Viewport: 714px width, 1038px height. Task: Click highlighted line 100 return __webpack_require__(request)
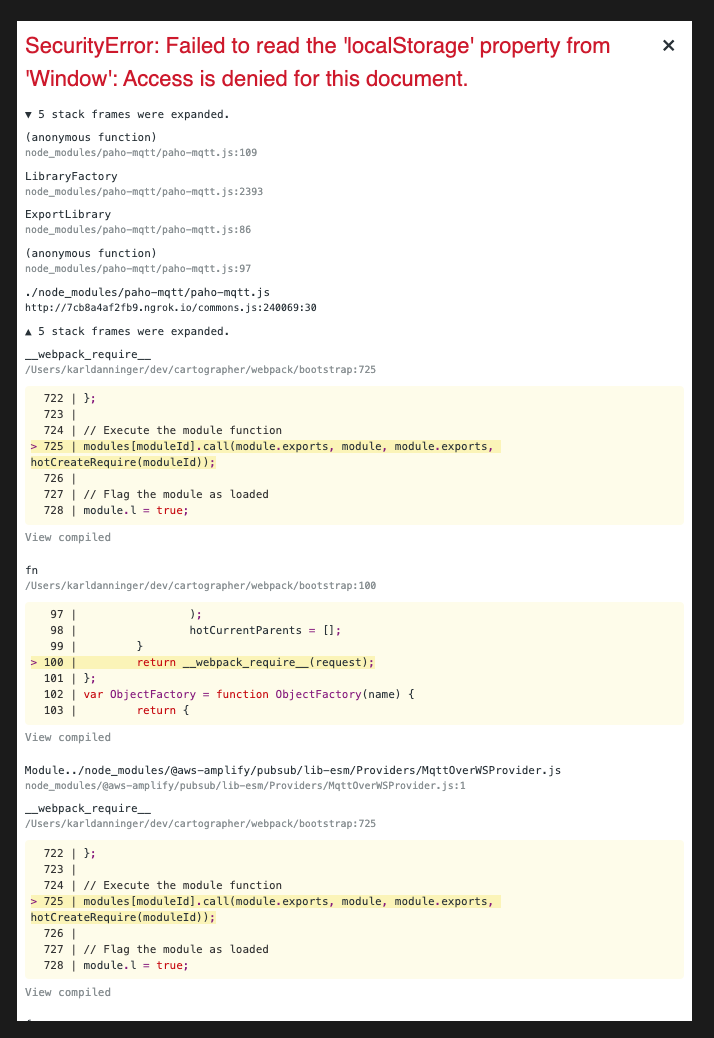(202, 663)
